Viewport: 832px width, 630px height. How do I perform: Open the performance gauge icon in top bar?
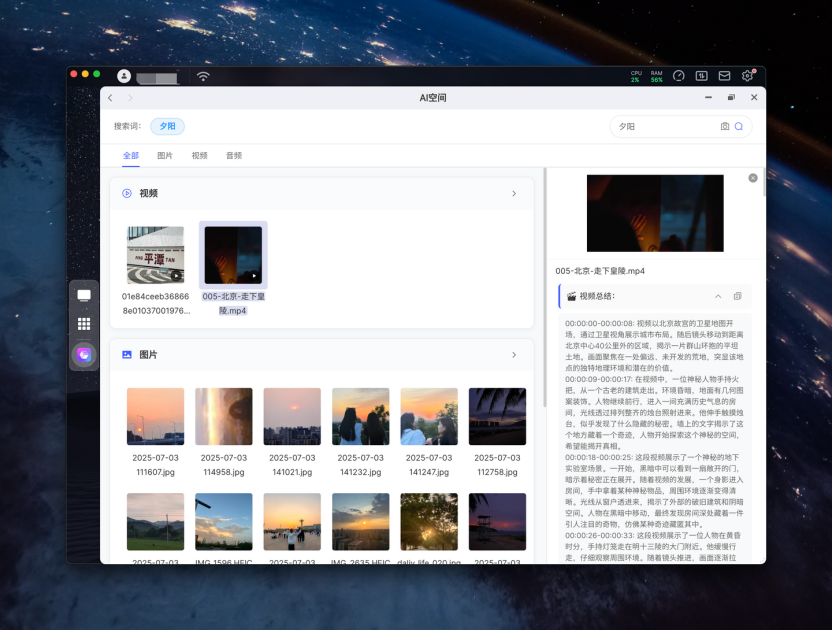click(x=678, y=76)
